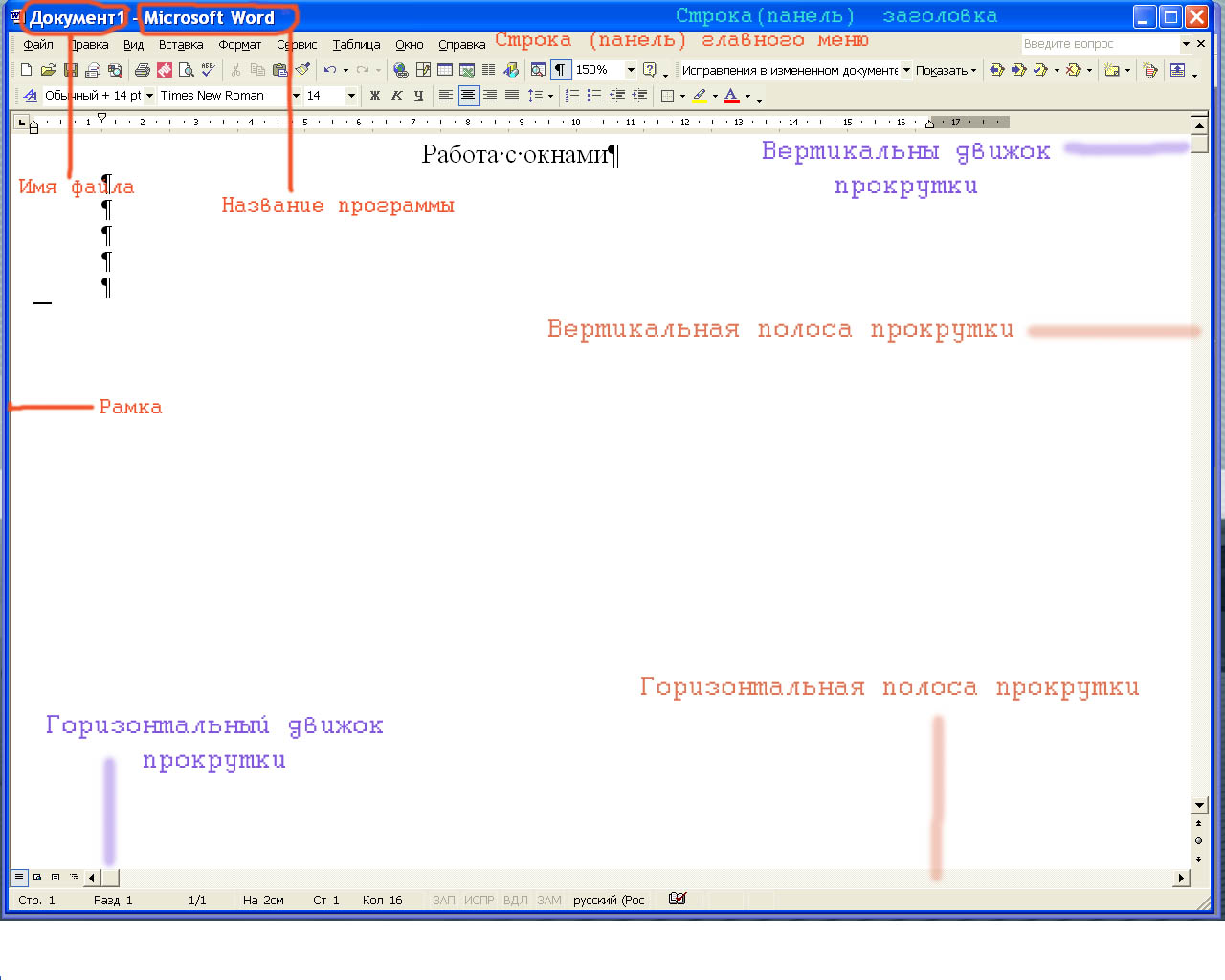
Task: Insert an Excel worksheet icon
Action: tap(467, 70)
